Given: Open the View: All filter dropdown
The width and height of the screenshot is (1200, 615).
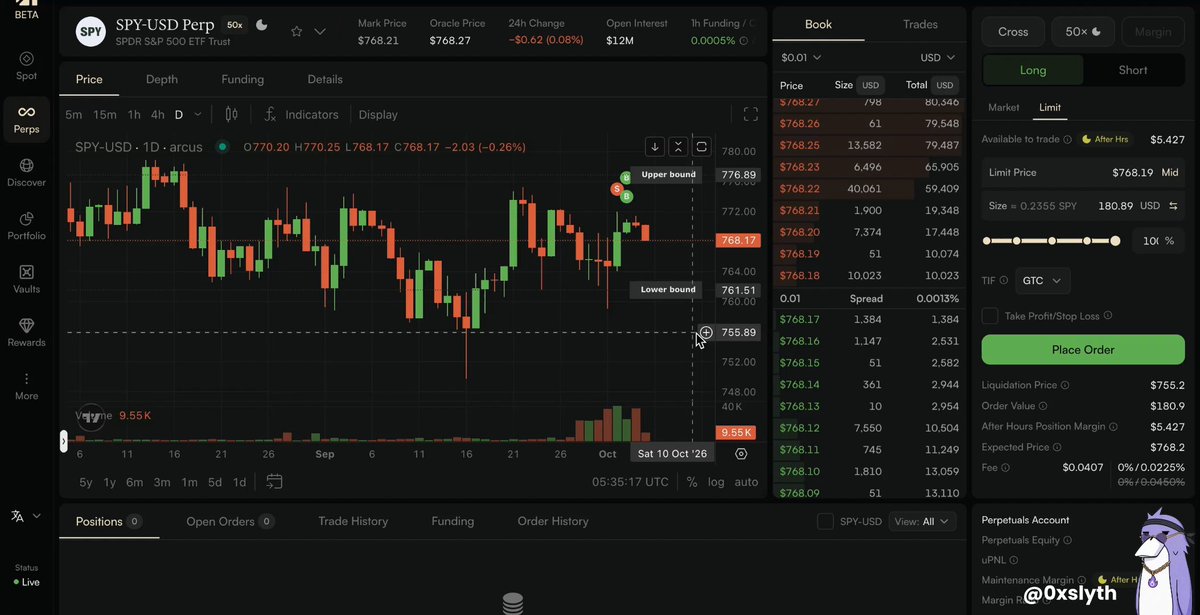Looking at the screenshot, I should (x=922, y=521).
